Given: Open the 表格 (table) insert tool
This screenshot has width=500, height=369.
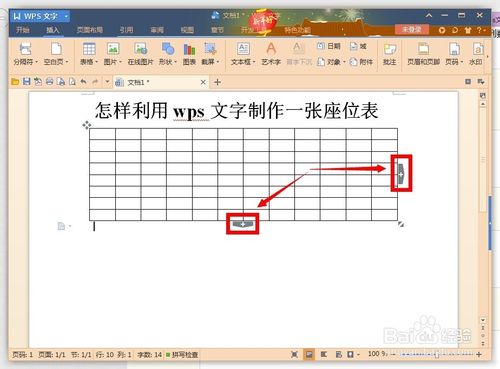Looking at the screenshot, I should [89, 53].
